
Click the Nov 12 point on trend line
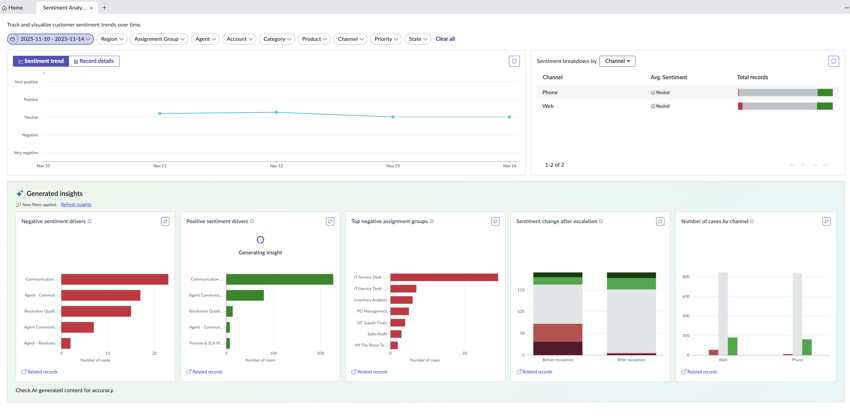[x=276, y=112]
